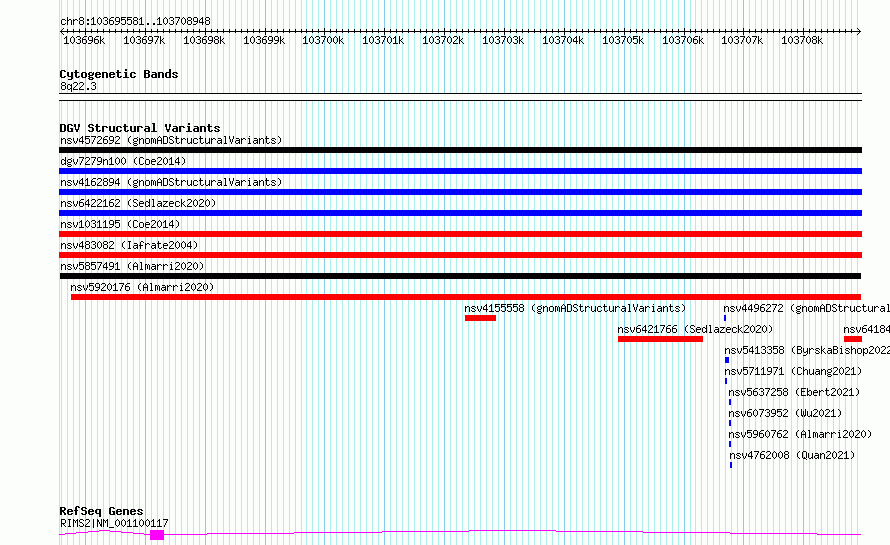Click the chr8:103695581..103708948 coordinates

click(135, 22)
